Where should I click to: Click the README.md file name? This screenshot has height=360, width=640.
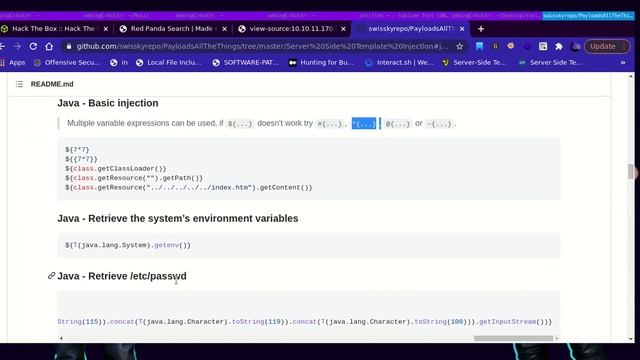[52, 84]
